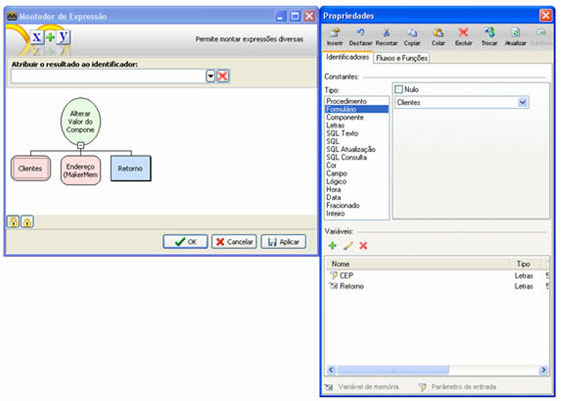This screenshot has width=561, height=401.
Task: Click the Copiar copy icon
Action: (x=412, y=33)
